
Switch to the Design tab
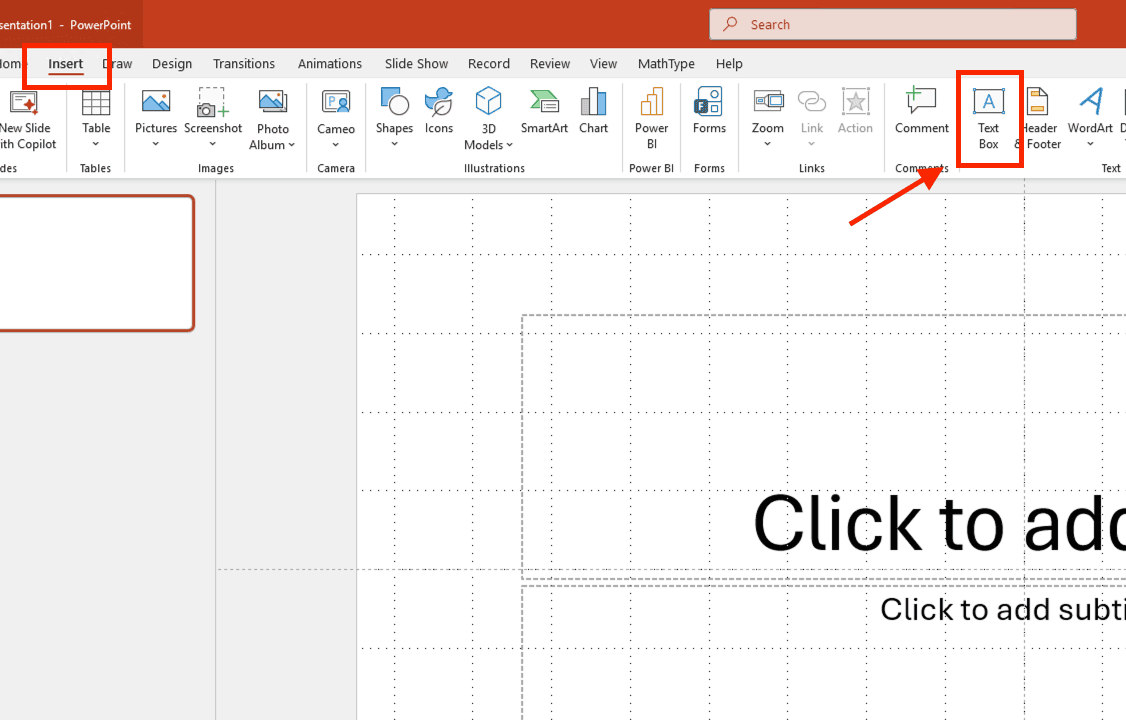pos(172,64)
